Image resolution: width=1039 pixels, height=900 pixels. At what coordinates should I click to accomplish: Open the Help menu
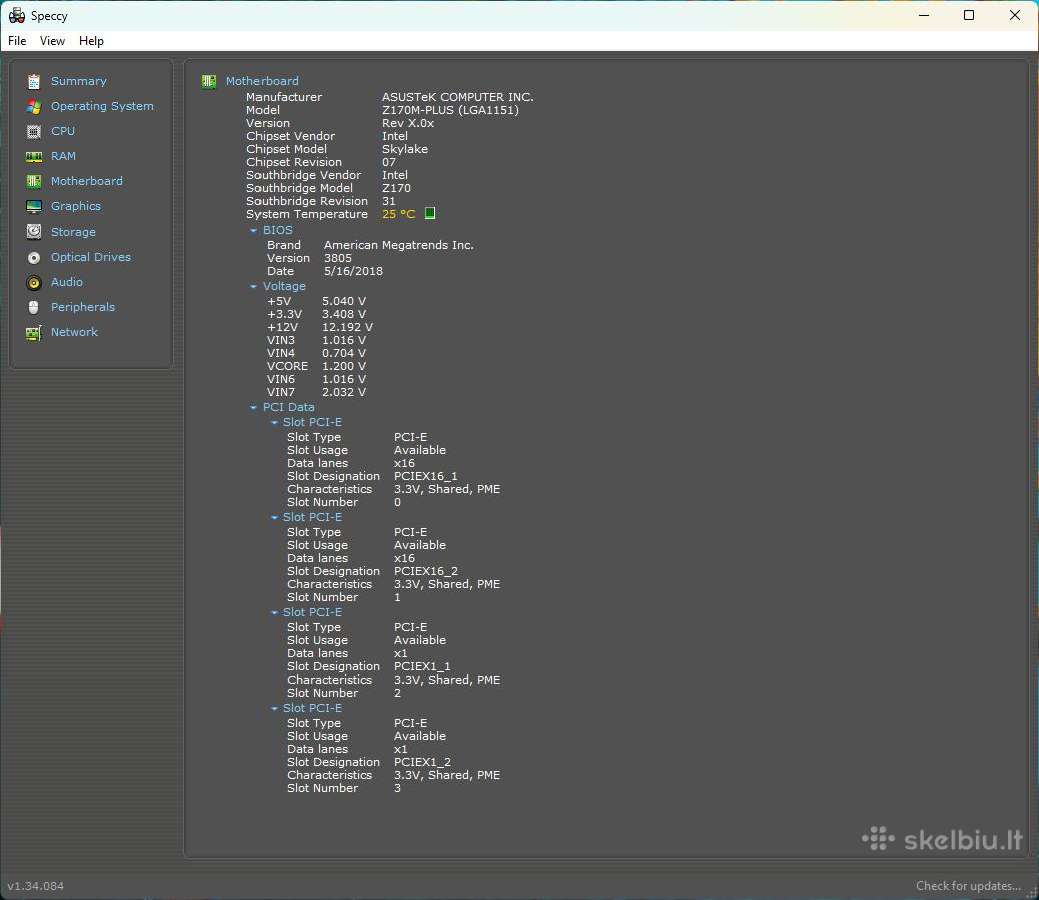click(91, 41)
